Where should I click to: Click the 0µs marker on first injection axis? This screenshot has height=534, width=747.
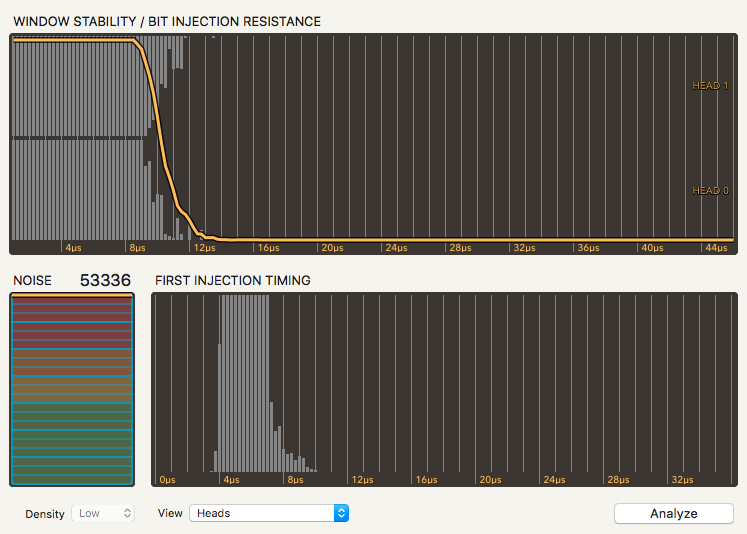[x=167, y=479]
